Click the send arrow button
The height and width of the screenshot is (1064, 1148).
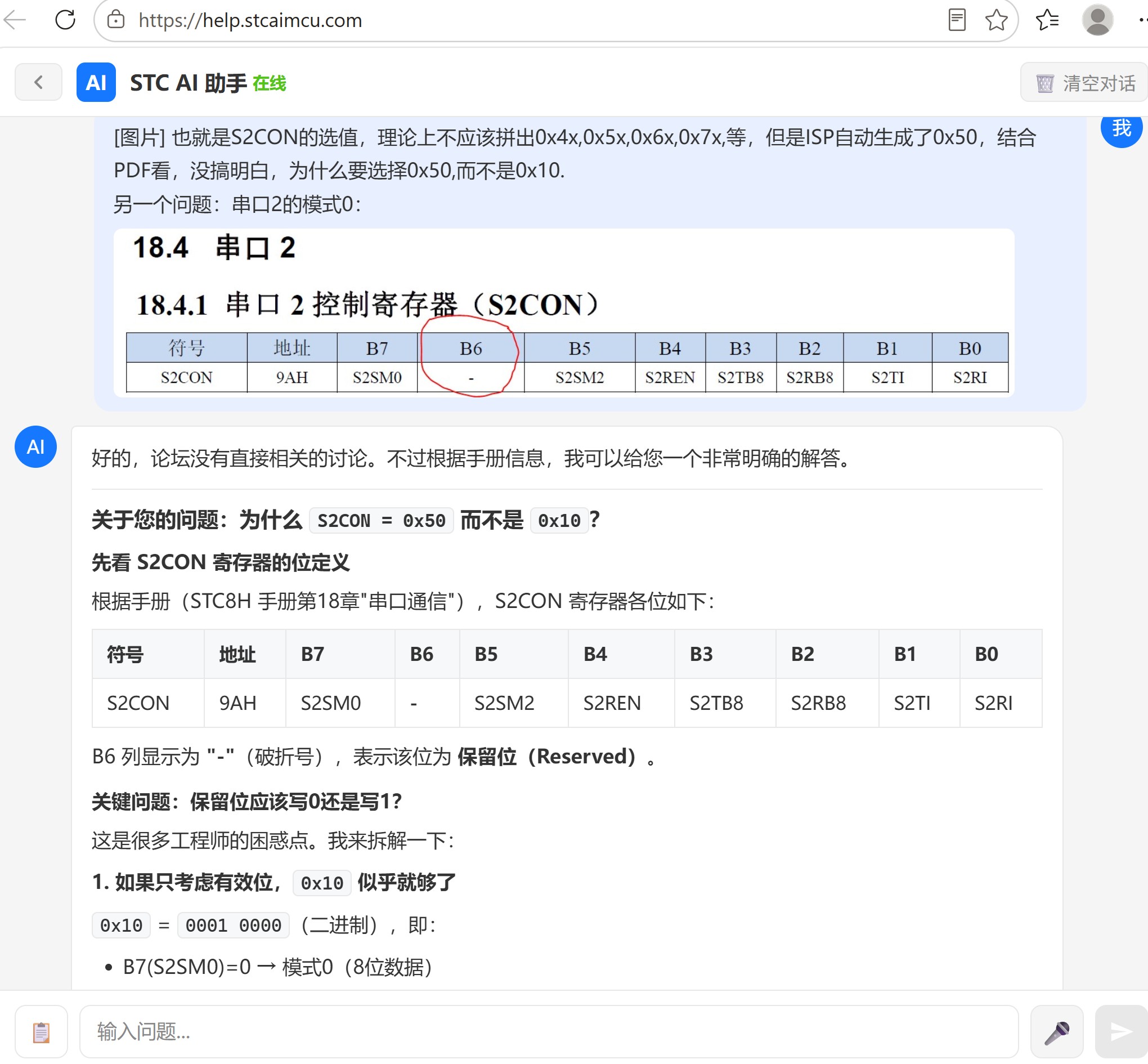tap(1121, 1032)
